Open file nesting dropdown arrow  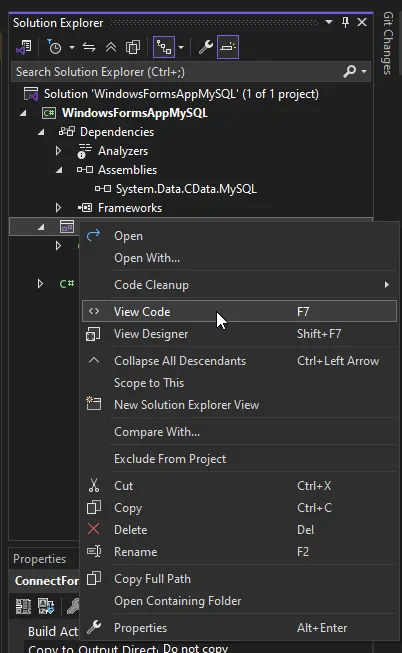click(x=181, y=47)
